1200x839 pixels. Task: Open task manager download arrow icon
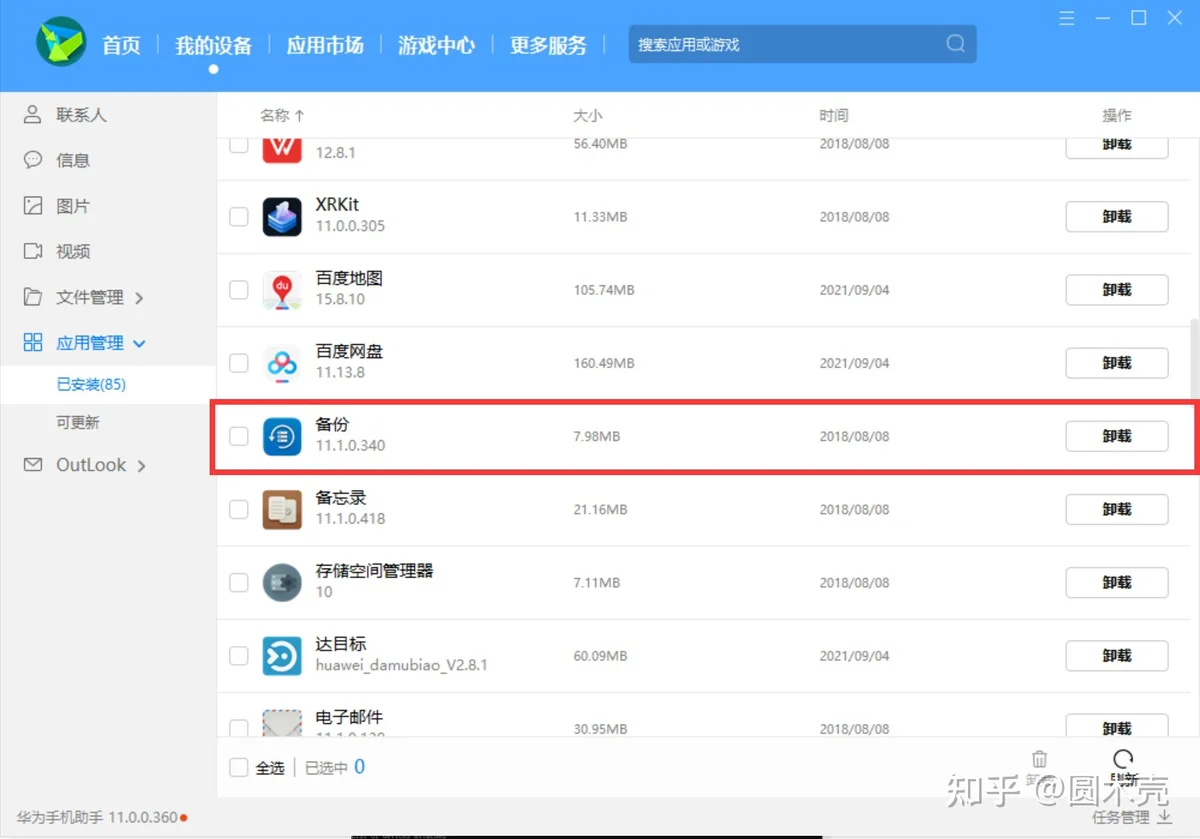pyautogui.click(x=1164, y=816)
